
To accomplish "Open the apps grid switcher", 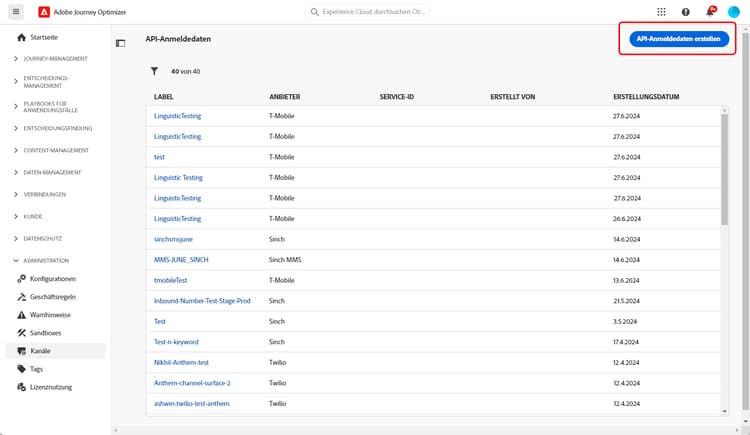I will tap(661, 12).
